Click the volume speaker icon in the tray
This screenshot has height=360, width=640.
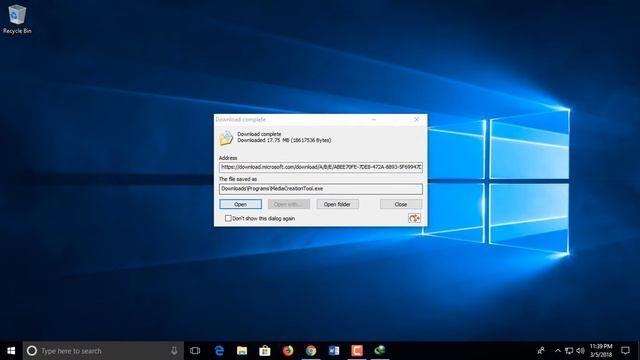580,351
